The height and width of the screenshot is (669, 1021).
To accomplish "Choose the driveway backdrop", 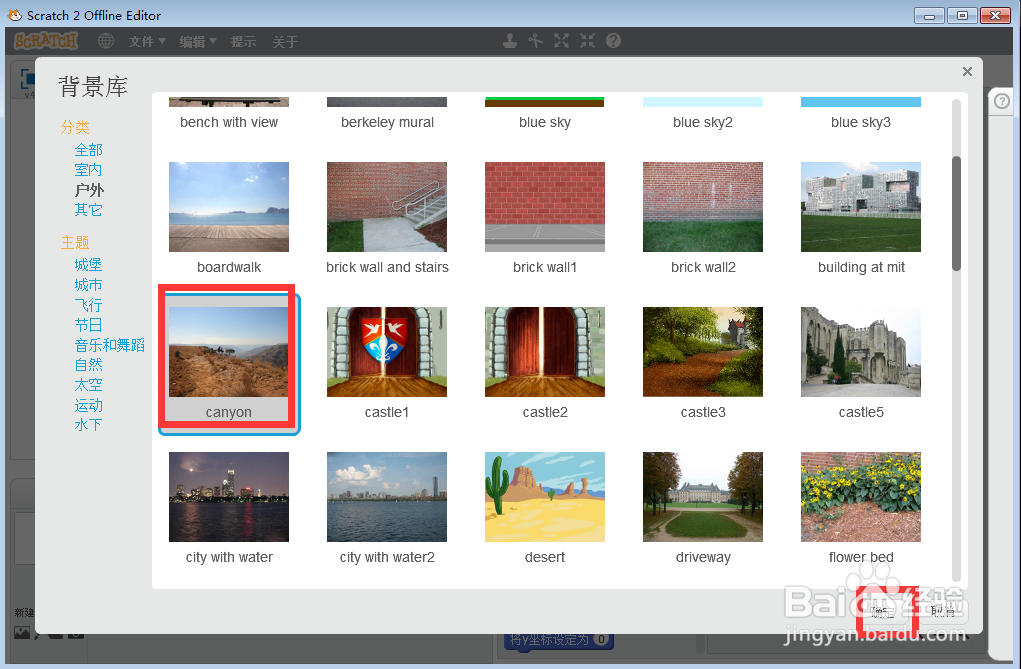I will pos(703,508).
